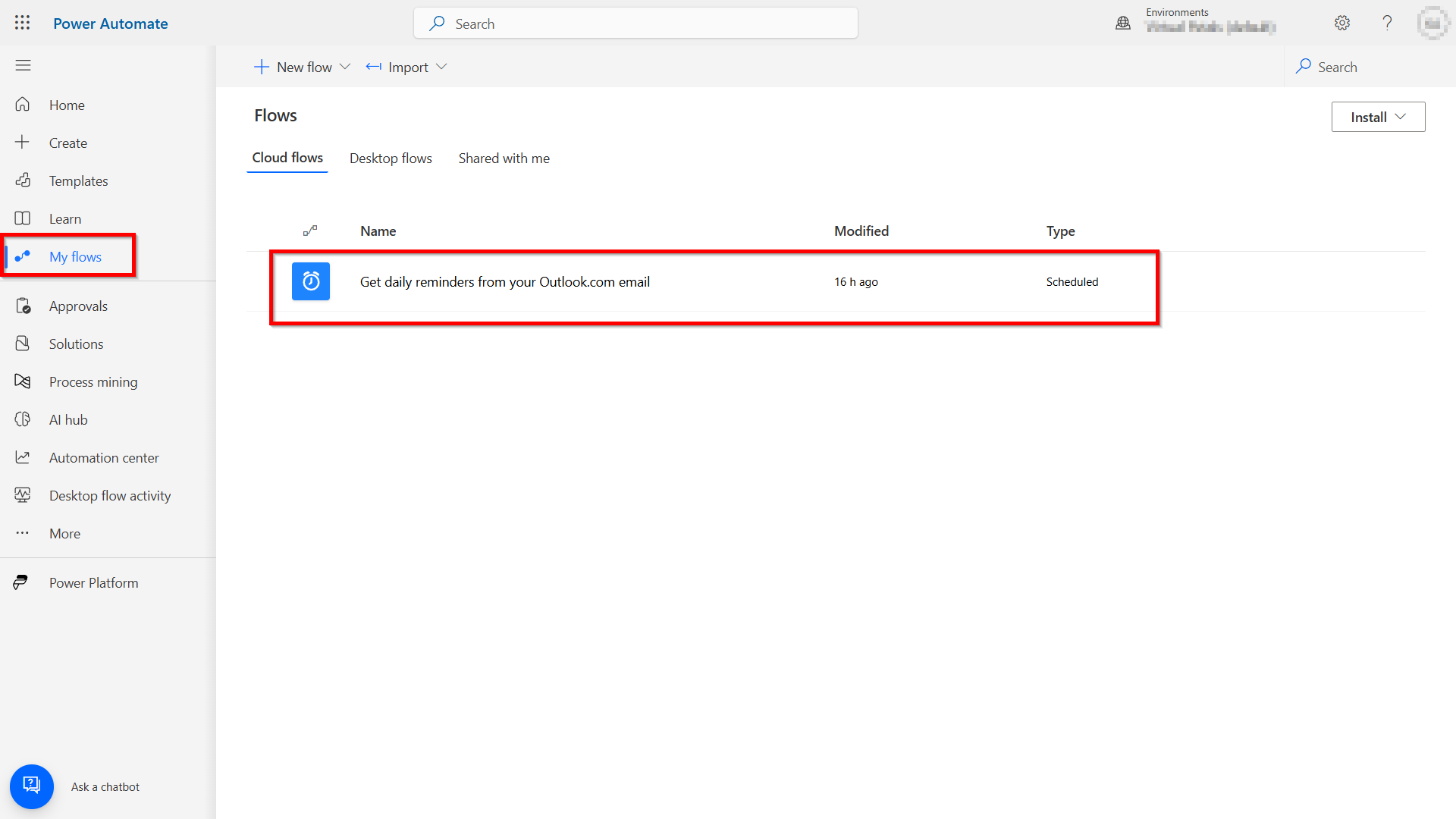Open the Environments picker
This screenshot has width=1456, height=819.
pyautogui.click(x=1197, y=23)
